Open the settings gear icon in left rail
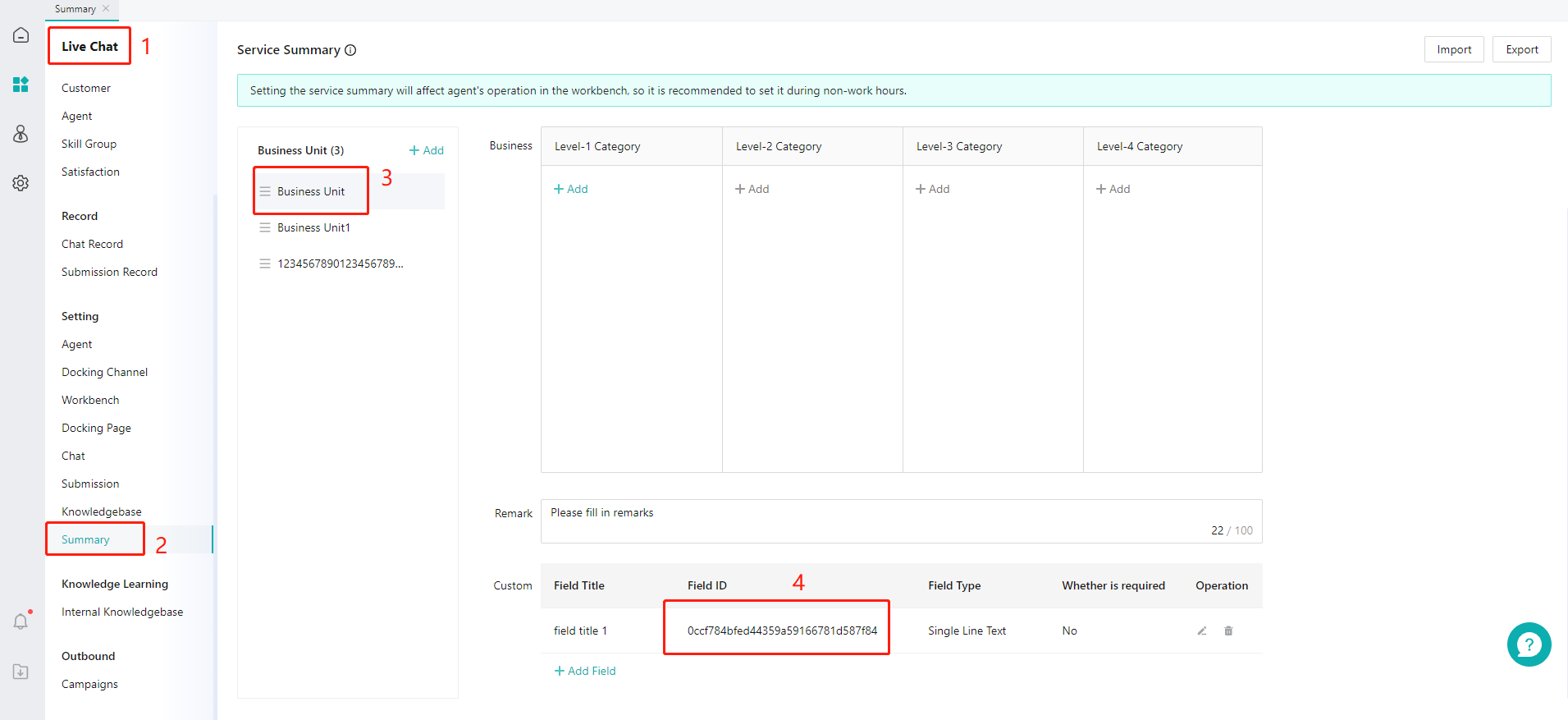This screenshot has height=720, width=1568. pyautogui.click(x=21, y=183)
